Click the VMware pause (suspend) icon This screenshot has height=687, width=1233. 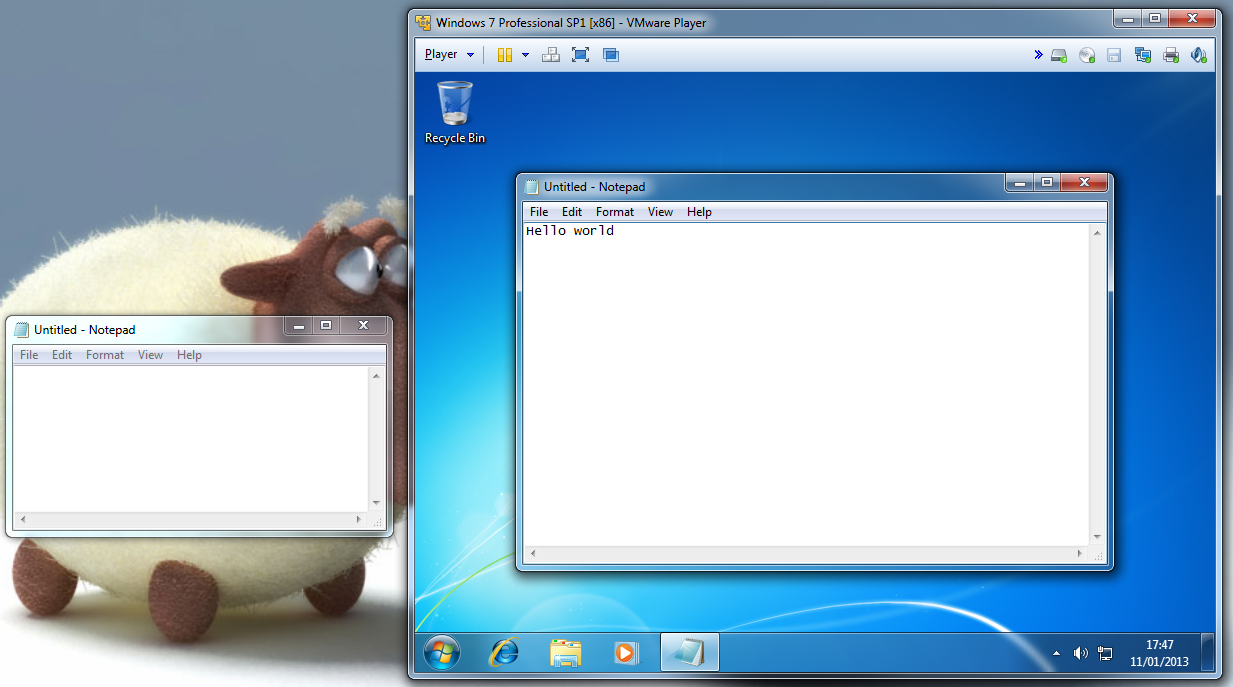[505, 55]
